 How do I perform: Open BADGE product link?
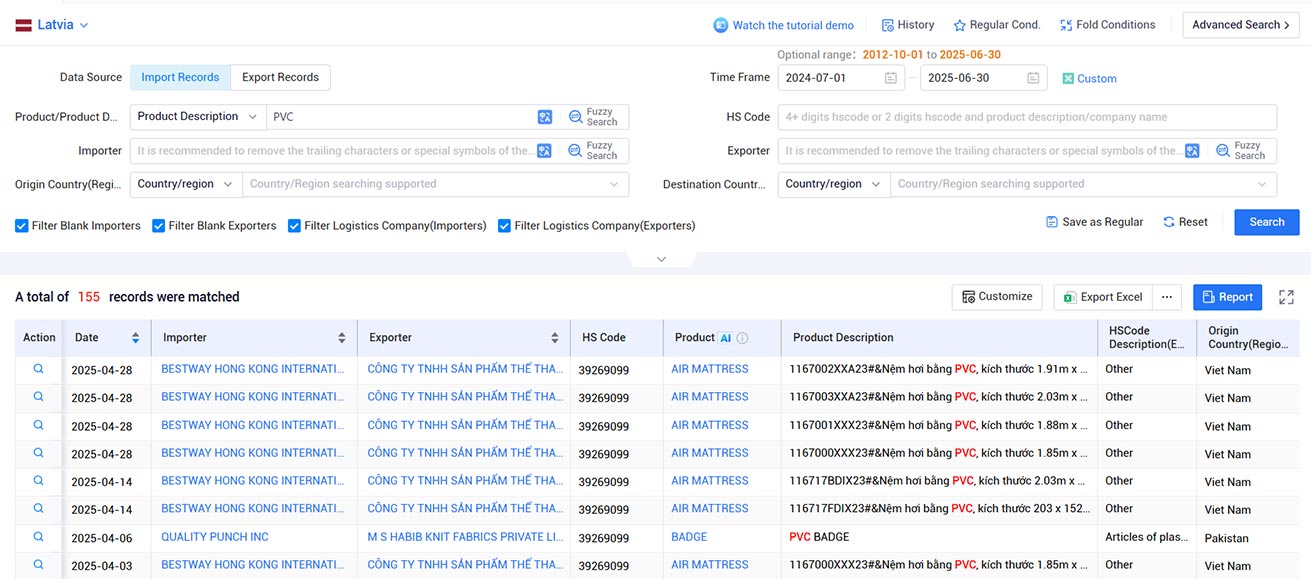coord(689,537)
